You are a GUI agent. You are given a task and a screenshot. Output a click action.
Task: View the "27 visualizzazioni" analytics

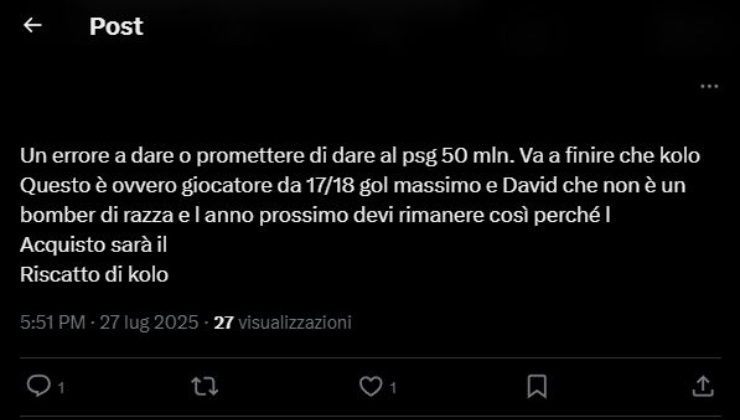click(283, 322)
